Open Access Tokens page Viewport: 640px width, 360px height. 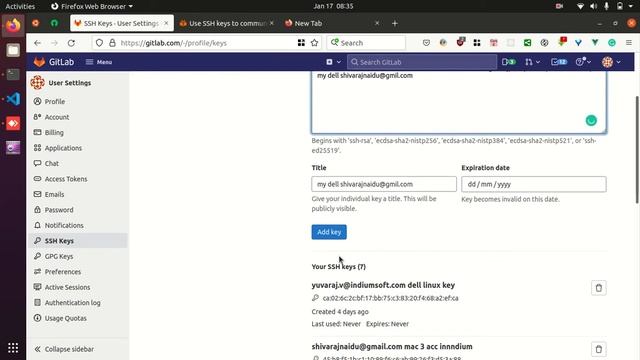(x=66, y=179)
